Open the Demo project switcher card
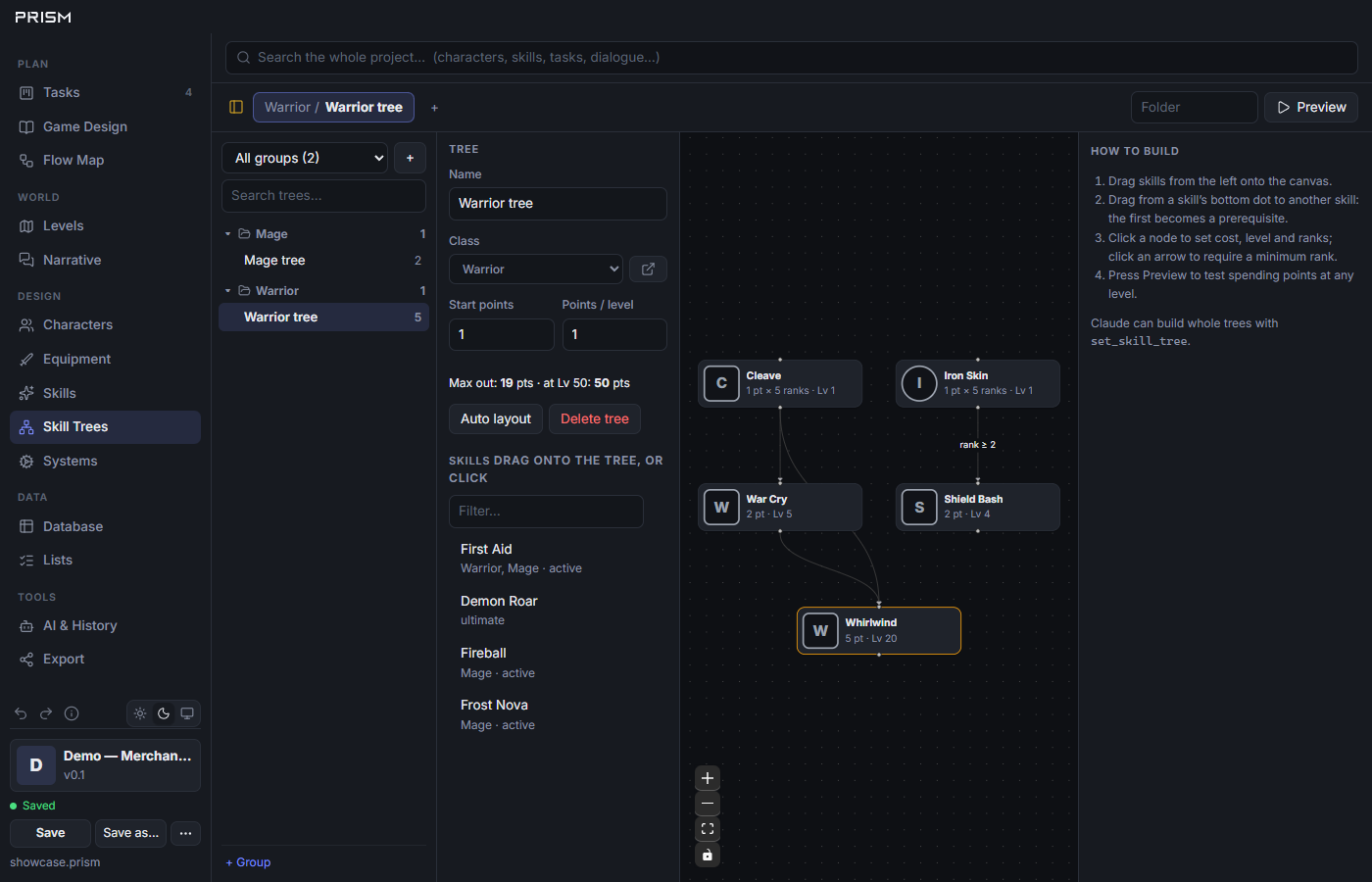The width and height of the screenshot is (1372, 882). pos(105,764)
